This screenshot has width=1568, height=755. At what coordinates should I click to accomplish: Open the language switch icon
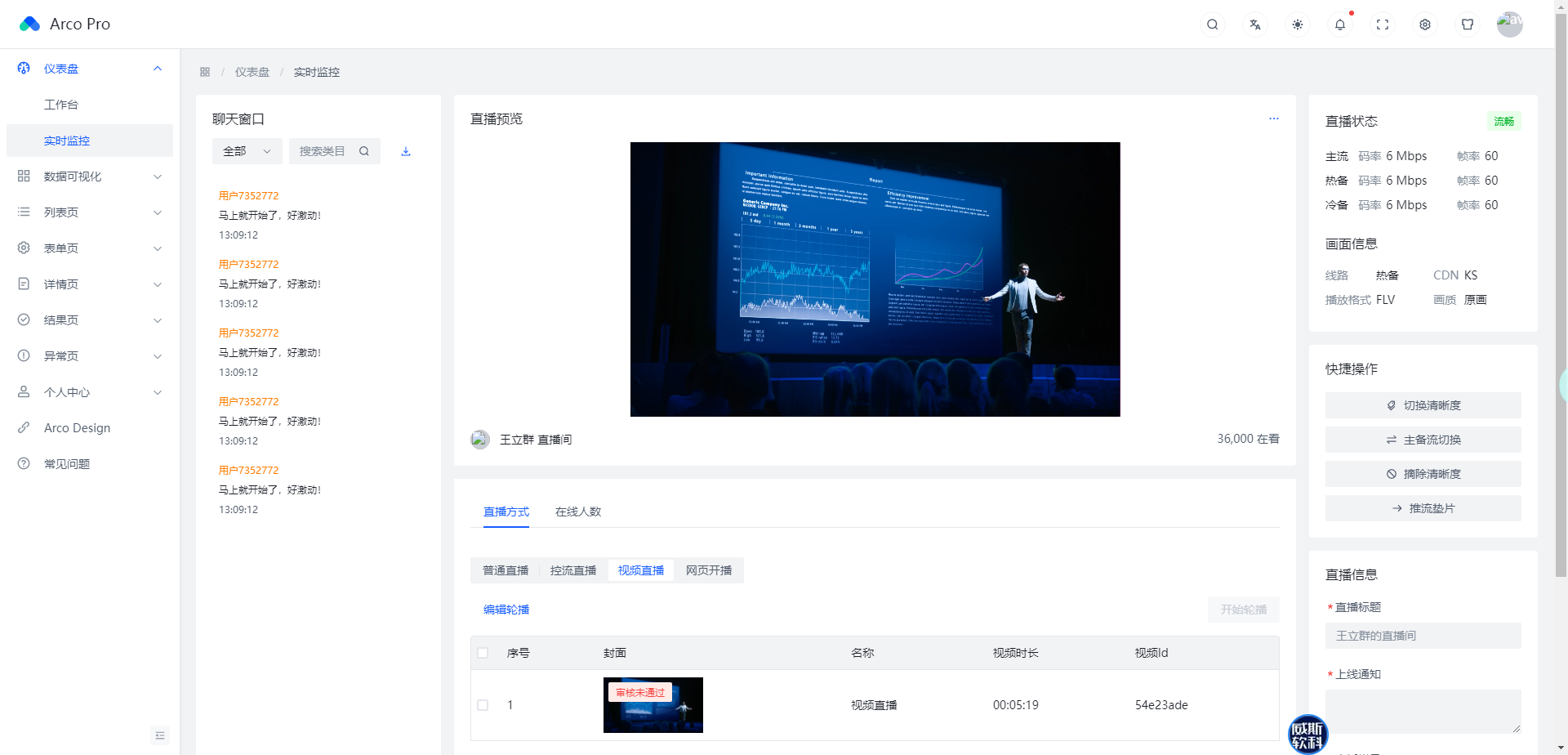click(1255, 25)
